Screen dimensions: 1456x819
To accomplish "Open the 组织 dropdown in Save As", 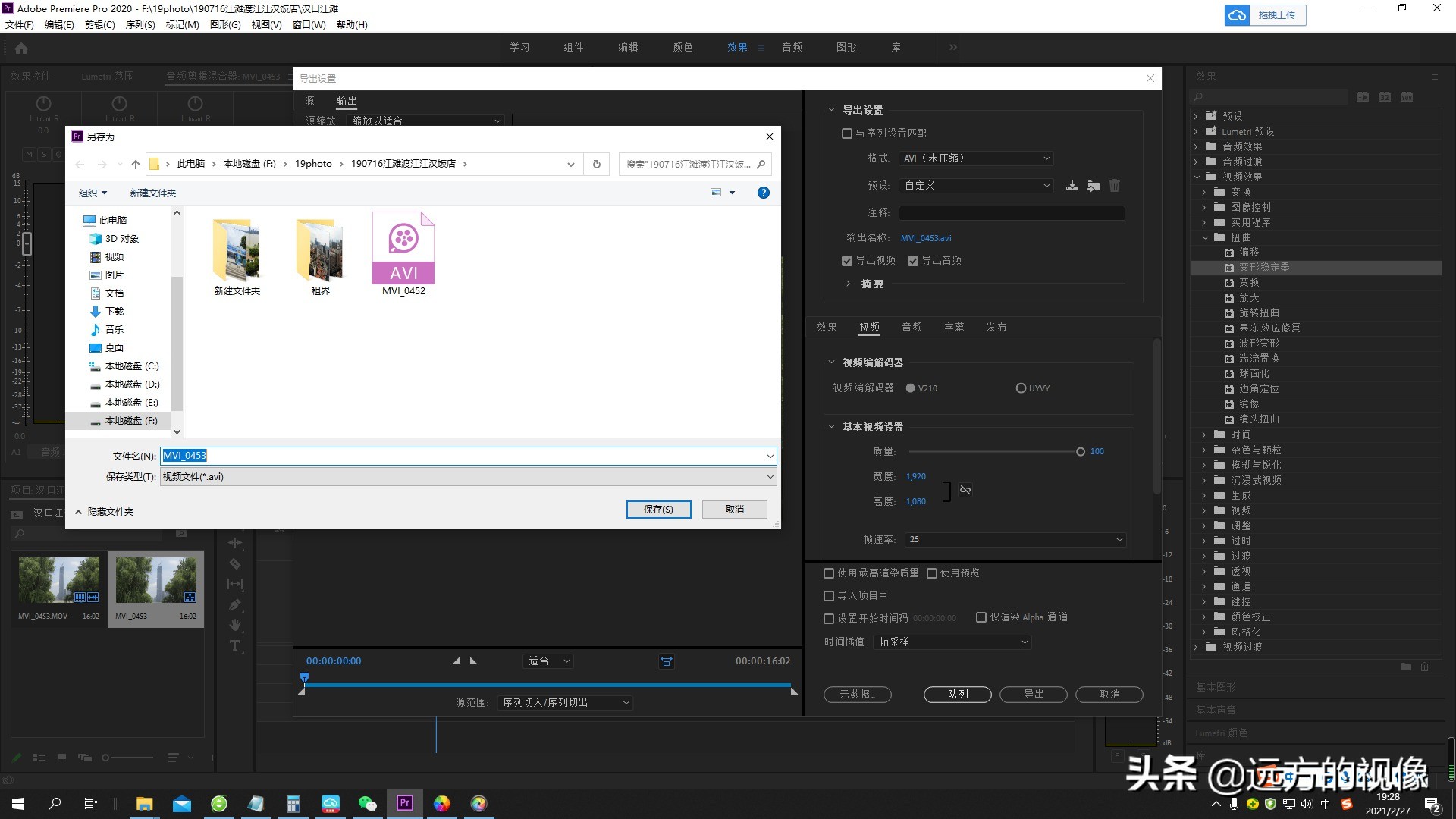I will 93,193.
